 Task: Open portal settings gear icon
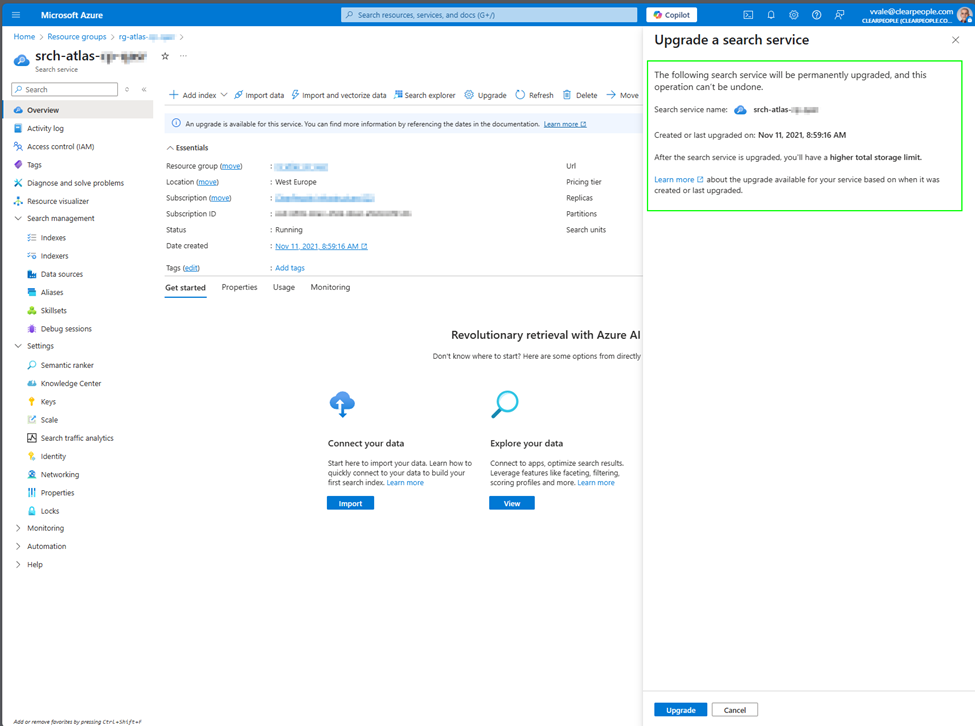(794, 15)
